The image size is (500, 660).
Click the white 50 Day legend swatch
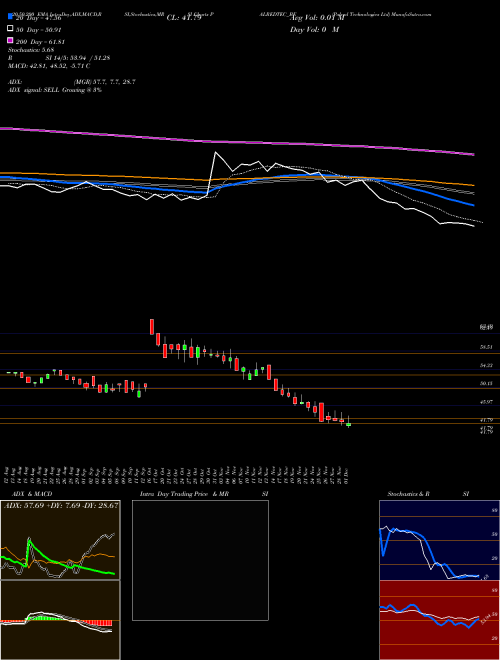10,29
